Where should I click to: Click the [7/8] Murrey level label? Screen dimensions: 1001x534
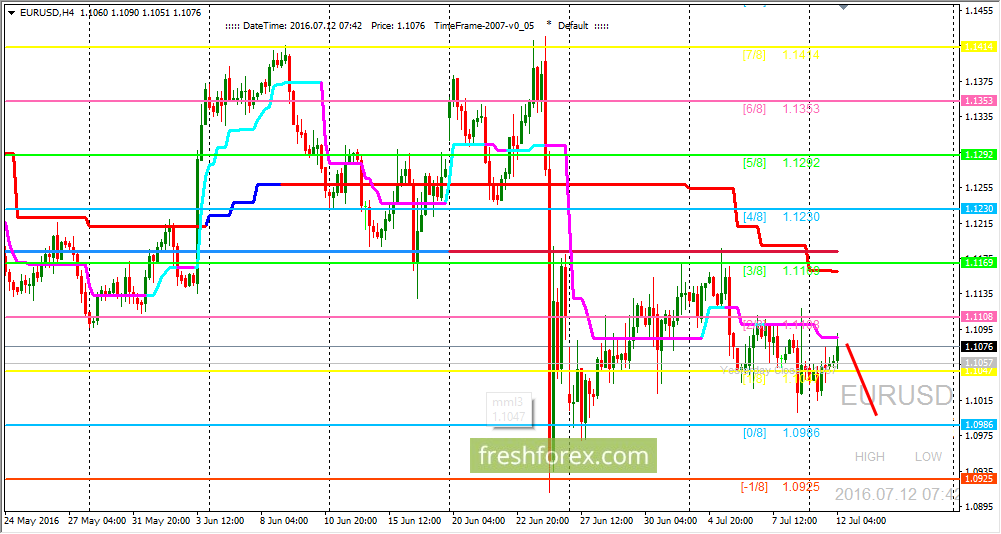click(x=754, y=55)
